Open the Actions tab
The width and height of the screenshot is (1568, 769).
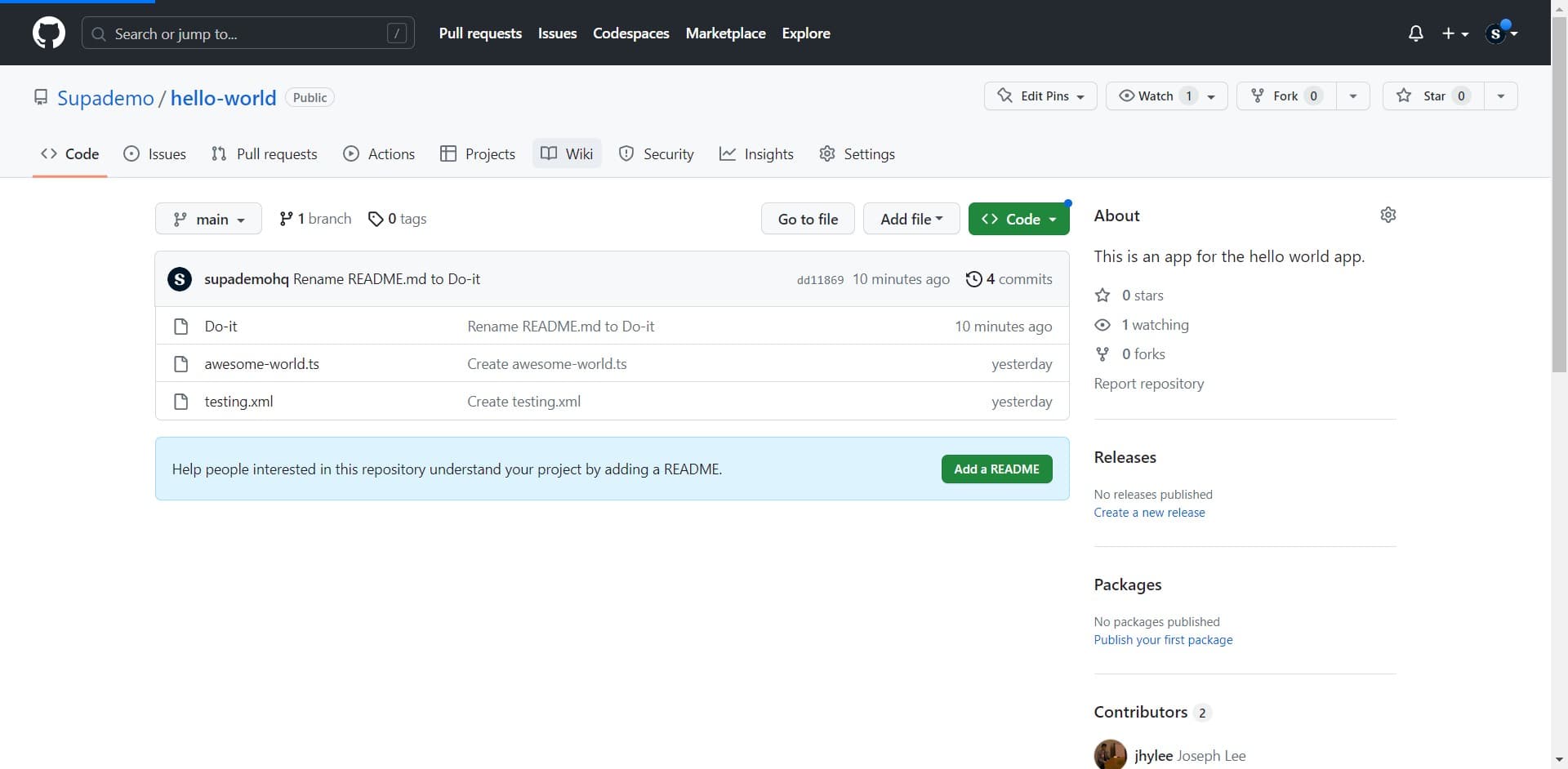379,154
